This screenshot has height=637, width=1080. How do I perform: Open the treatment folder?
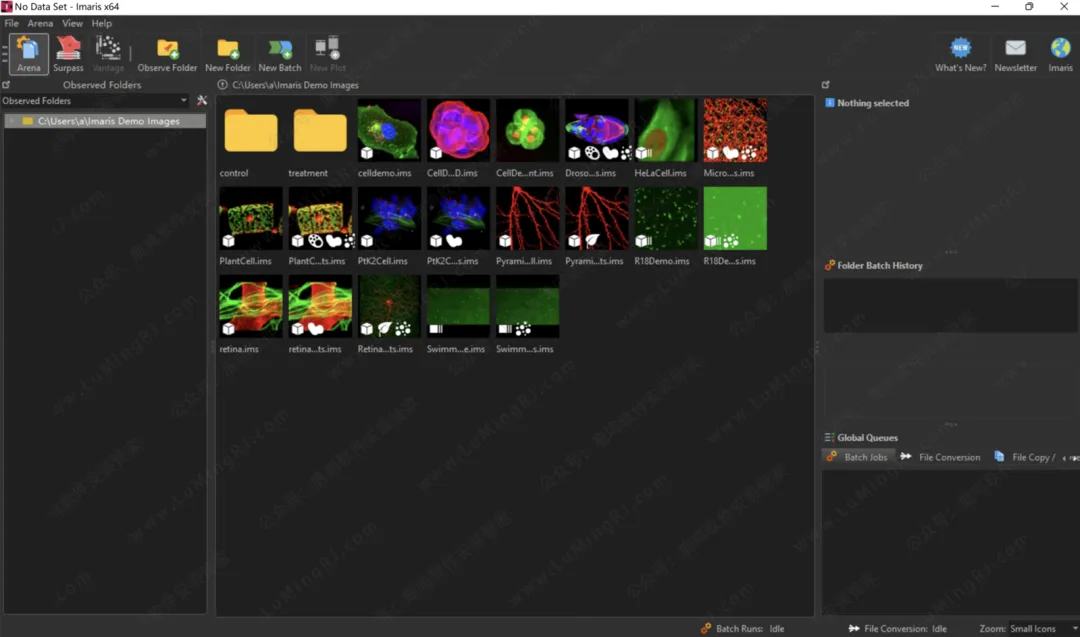(319, 132)
